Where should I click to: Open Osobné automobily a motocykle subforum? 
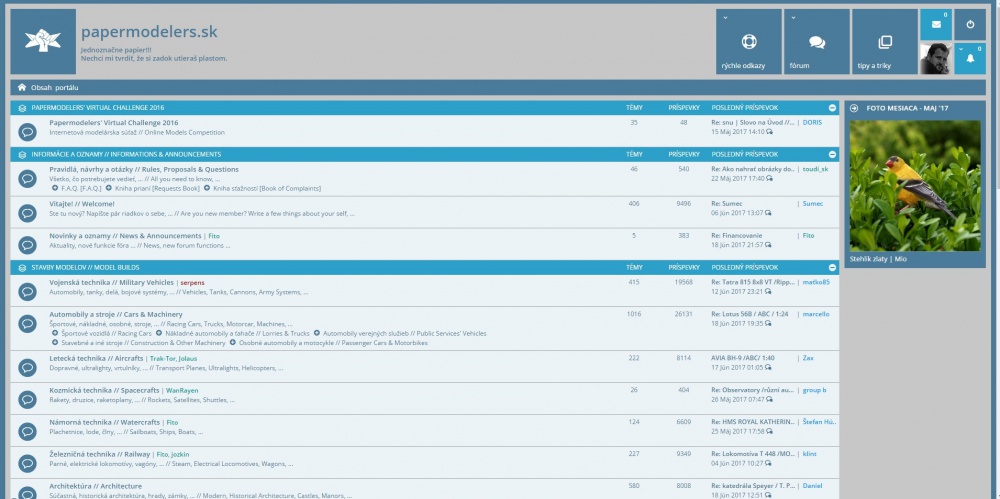pos(333,343)
